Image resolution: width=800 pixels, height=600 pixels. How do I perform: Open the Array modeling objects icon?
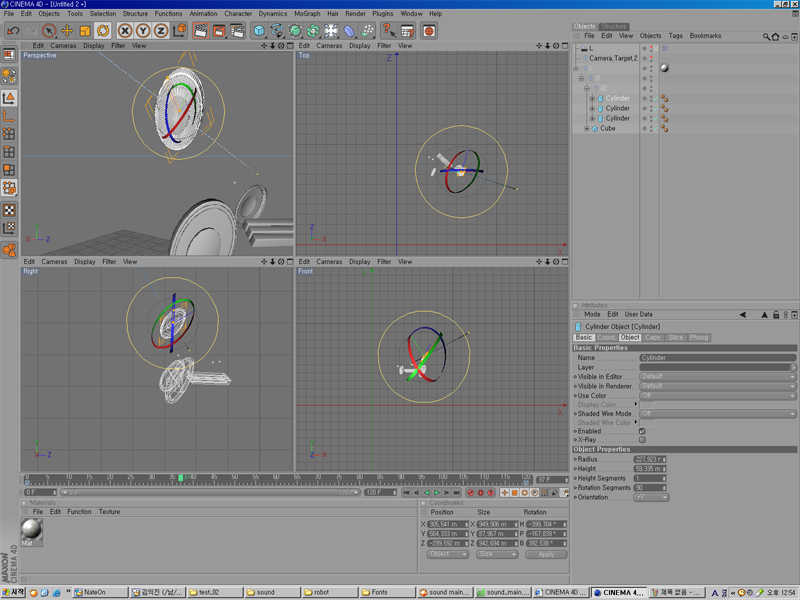pyautogui.click(x=313, y=31)
